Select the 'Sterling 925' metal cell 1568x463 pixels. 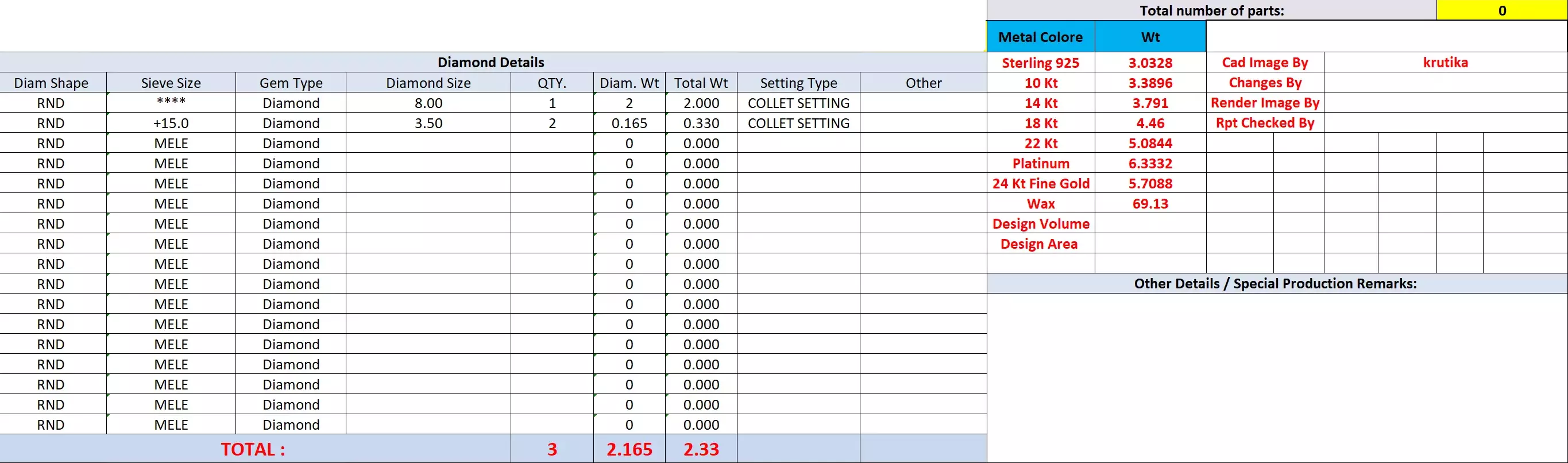[x=1041, y=63]
